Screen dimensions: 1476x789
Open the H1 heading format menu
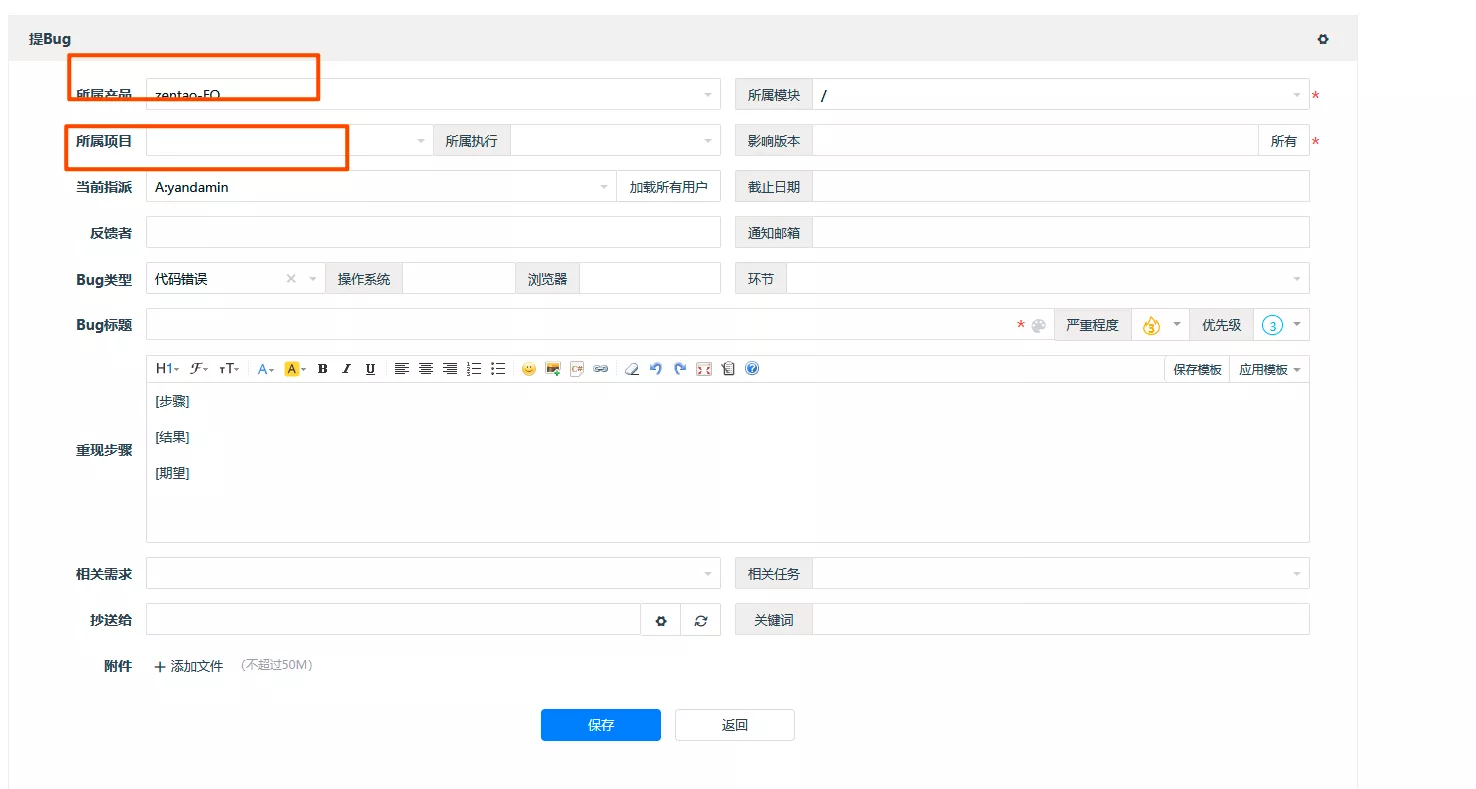tap(167, 369)
